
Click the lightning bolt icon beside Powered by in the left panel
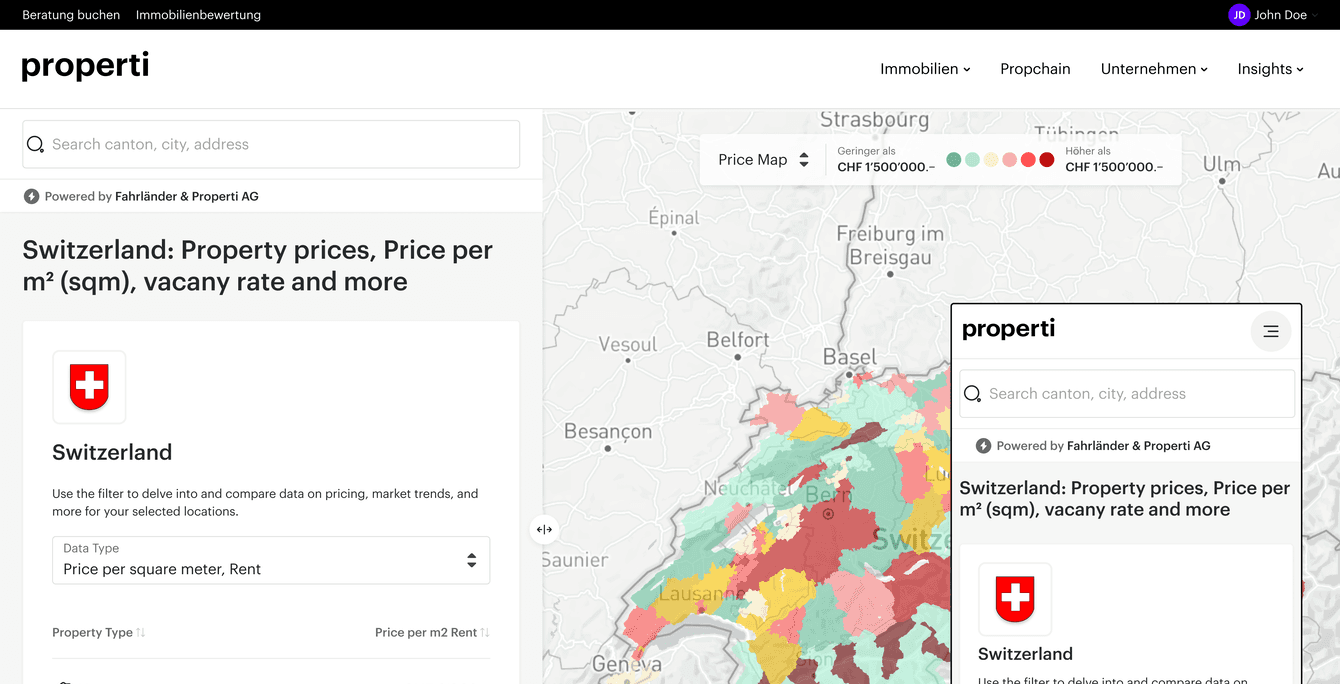click(x=32, y=196)
